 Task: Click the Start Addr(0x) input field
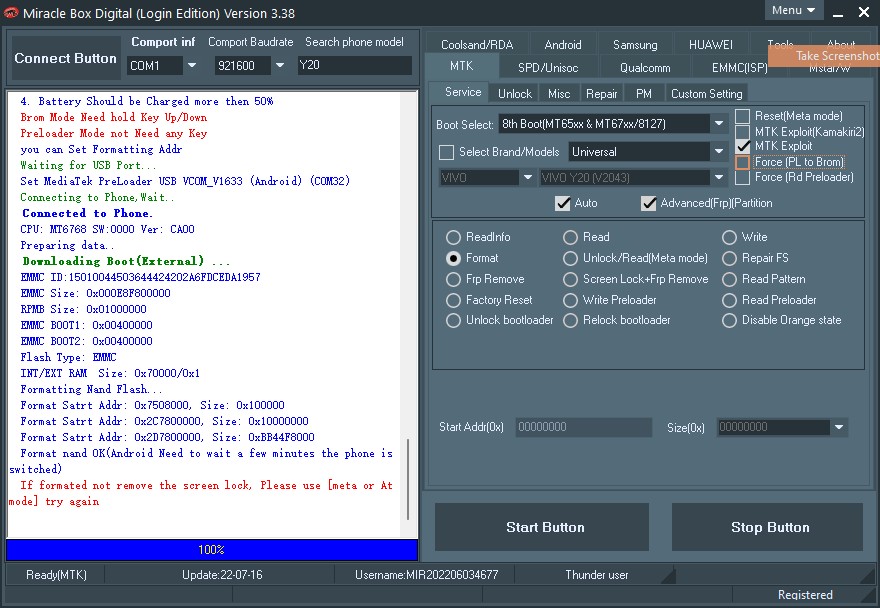tap(584, 427)
